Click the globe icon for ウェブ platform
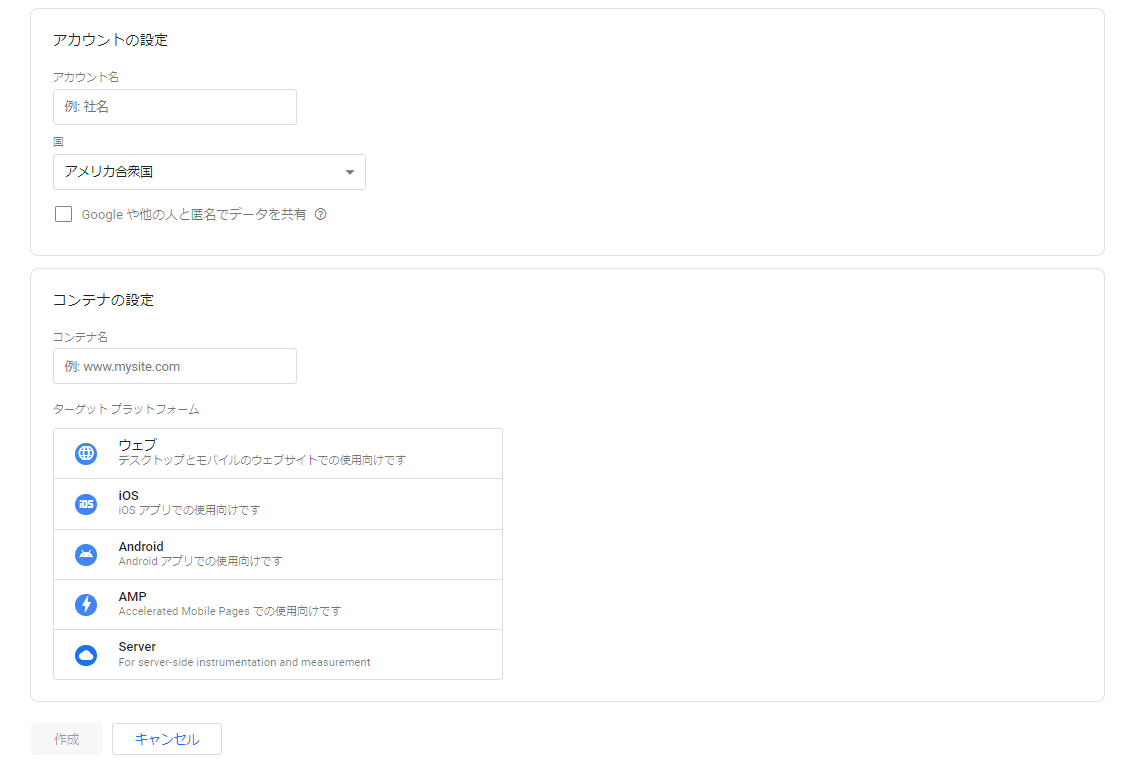The height and width of the screenshot is (766, 1121). pos(86,454)
